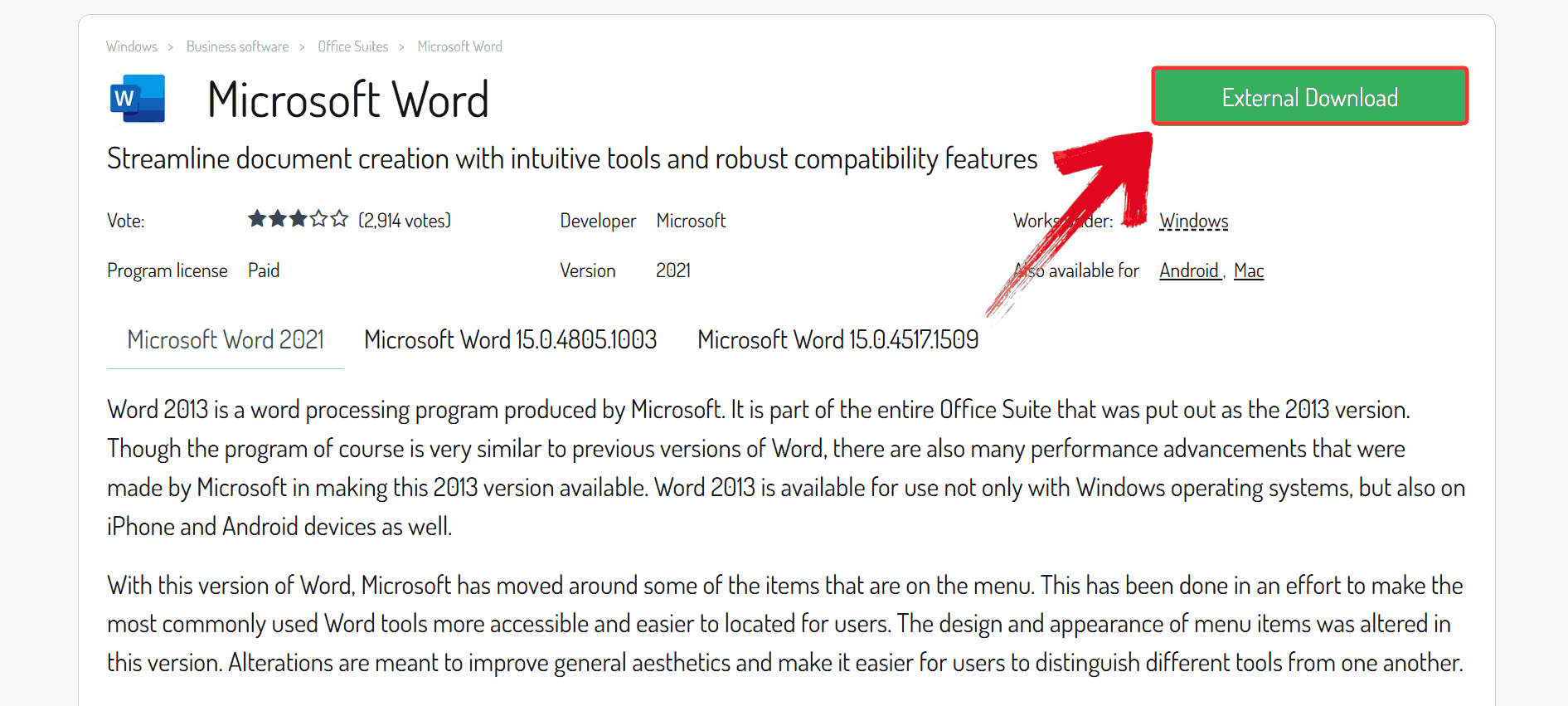Click the Microsoft Word breadcrumb item
1568x706 pixels.
(460, 46)
